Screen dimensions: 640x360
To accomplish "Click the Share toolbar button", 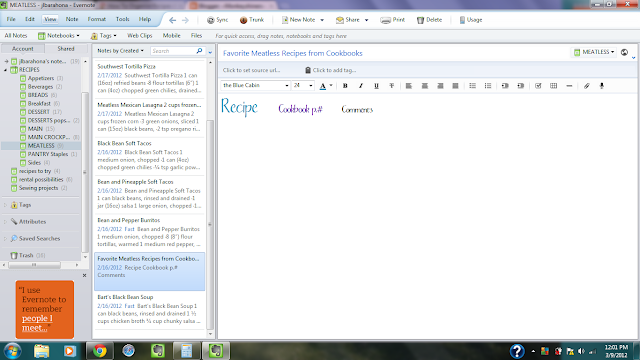I will point(348,20).
